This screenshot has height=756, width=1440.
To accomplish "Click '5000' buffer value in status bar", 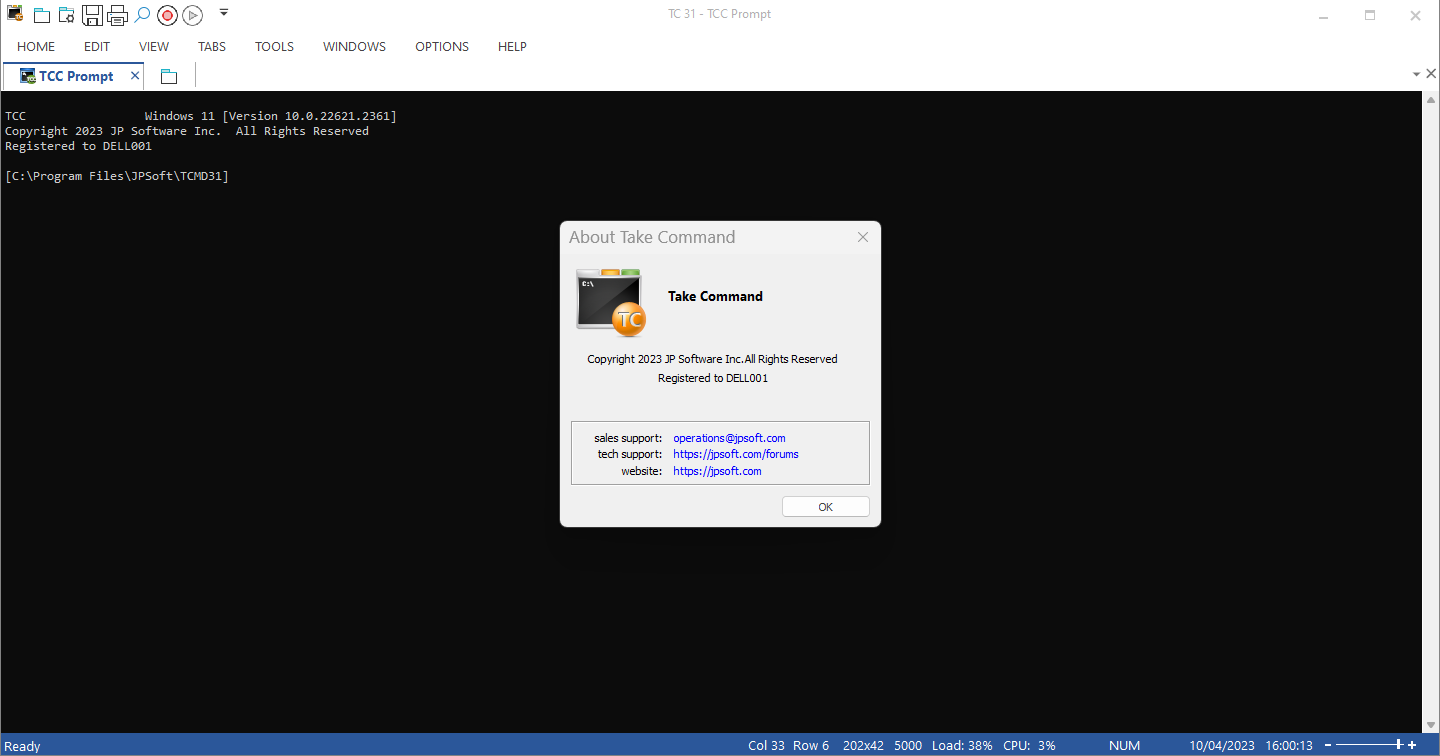I will pyautogui.click(x=906, y=745).
